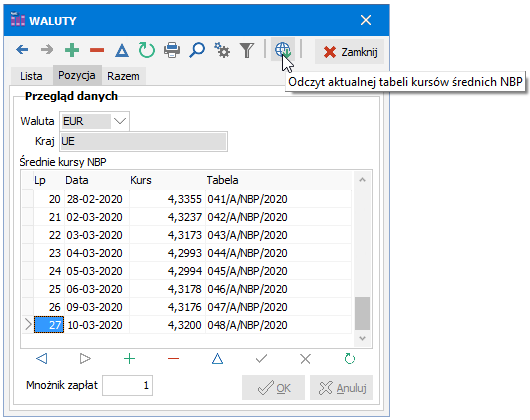Expand the Waluta EUR dropdown

pyautogui.click(x=120, y=121)
